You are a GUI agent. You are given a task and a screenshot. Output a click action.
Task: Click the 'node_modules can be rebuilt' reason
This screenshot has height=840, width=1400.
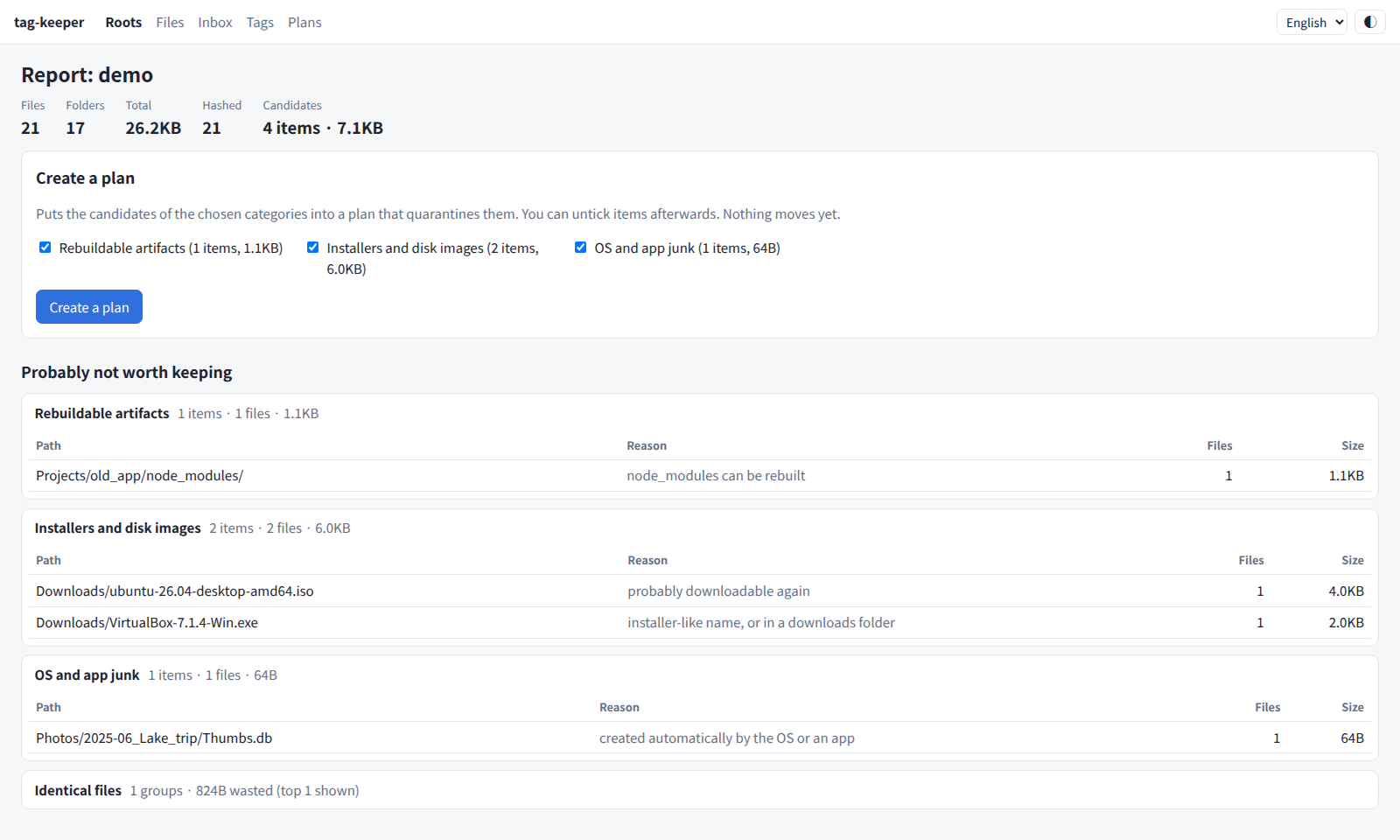click(716, 475)
